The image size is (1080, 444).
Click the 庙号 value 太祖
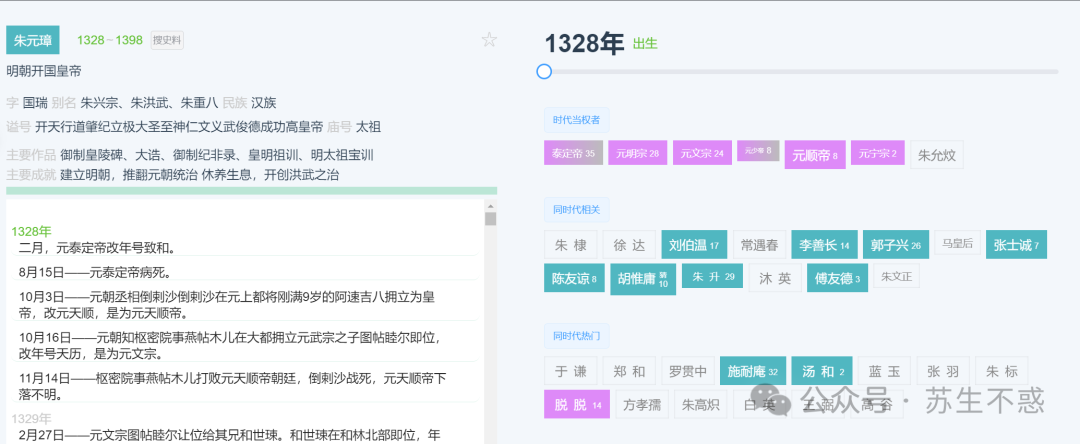[368, 127]
